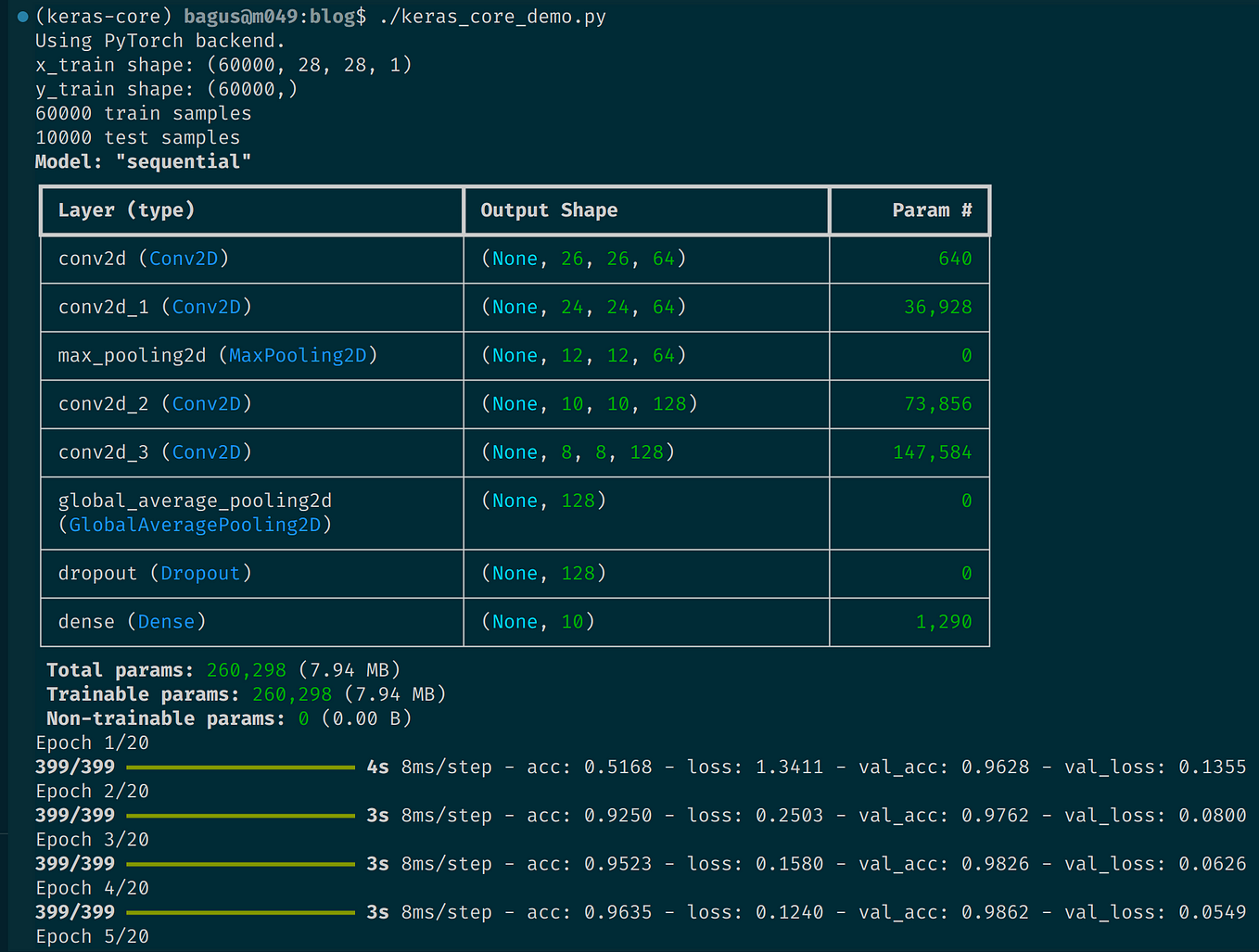Click the 'val_loss: 0.0549' metric
Viewport: 1259px width, 952px height.
tap(1155, 912)
